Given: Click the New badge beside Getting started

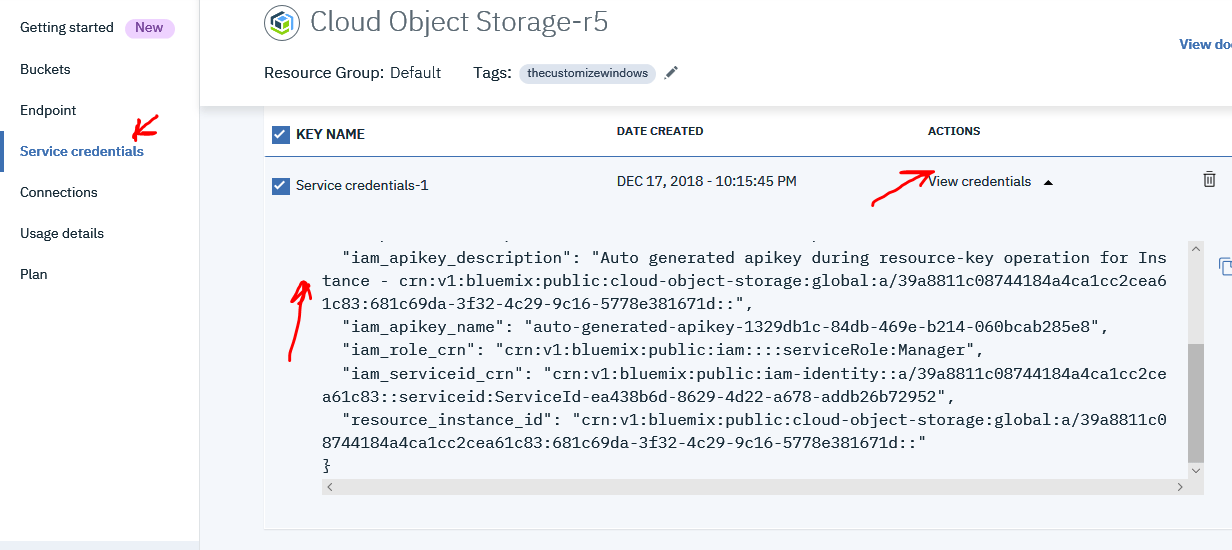Looking at the screenshot, I should [149, 28].
